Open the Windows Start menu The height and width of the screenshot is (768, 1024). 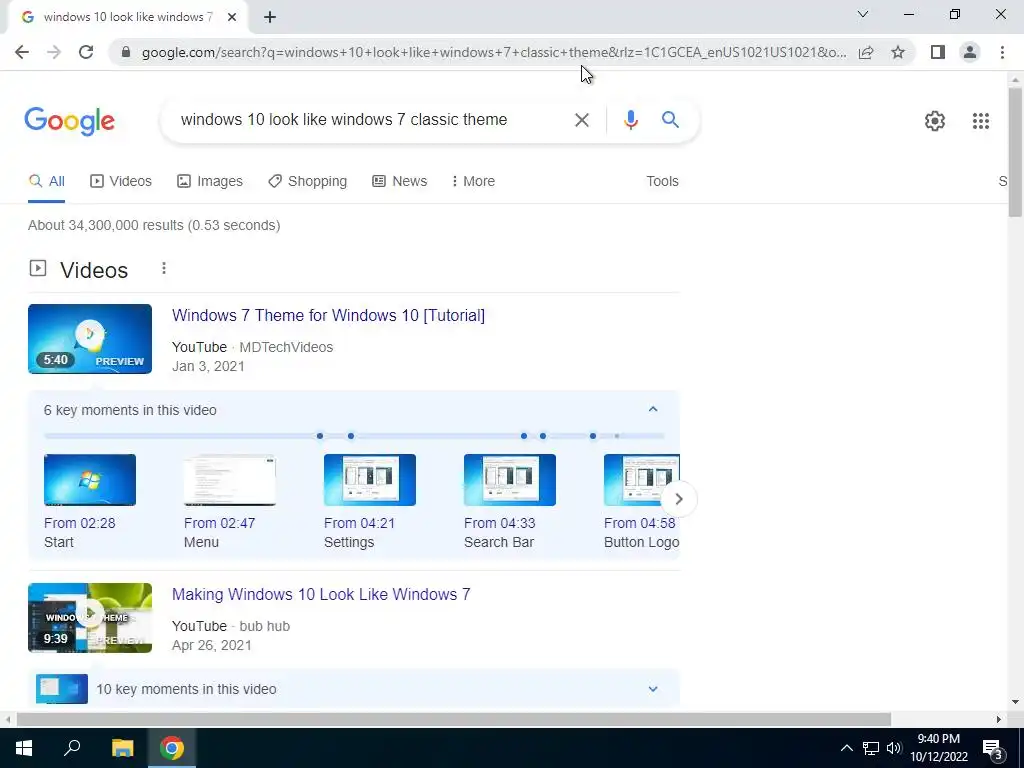(24, 748)
